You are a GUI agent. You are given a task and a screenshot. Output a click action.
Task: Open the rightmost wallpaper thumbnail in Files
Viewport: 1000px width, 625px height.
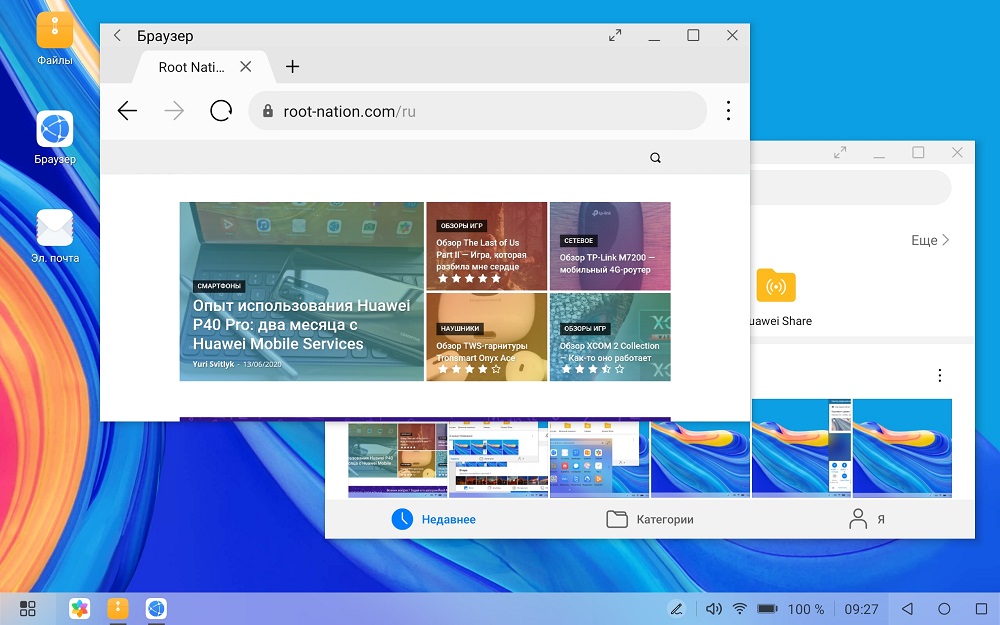click(902, 448)
